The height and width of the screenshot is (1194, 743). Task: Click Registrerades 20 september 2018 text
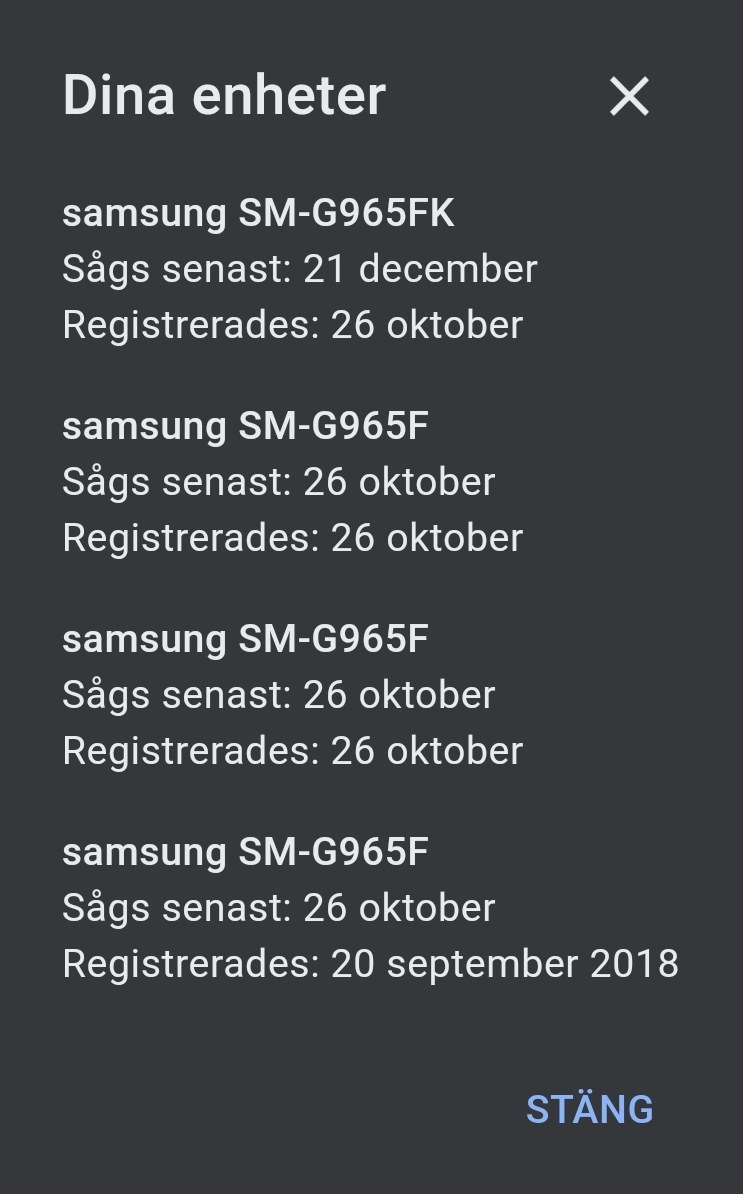click(x=370, y=963)
